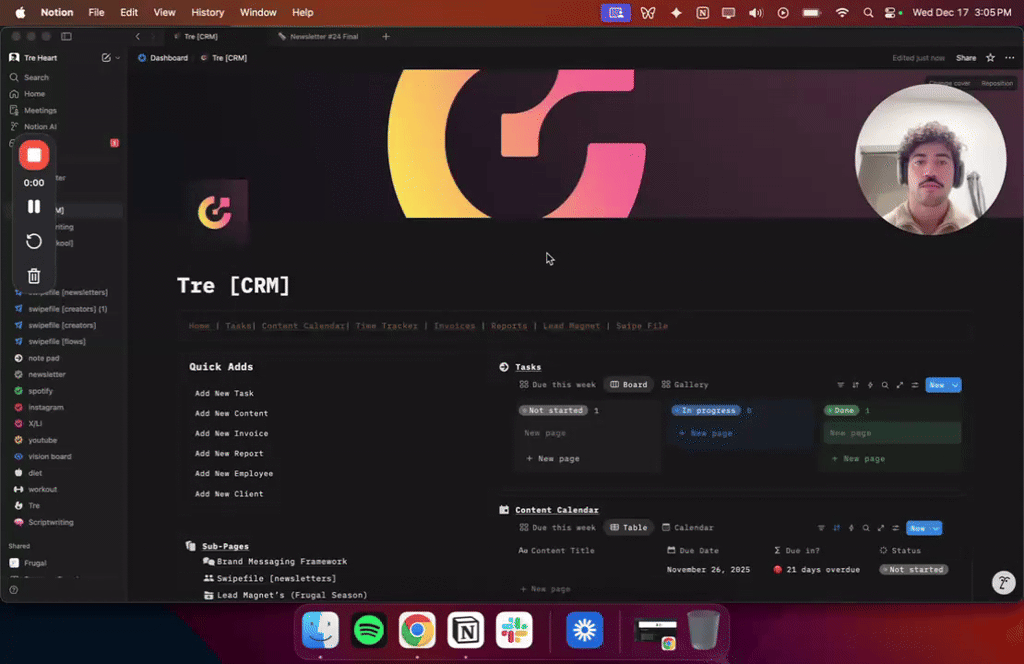Expand Content Calendar to full screen via arrows icon
1024x664 pixels.
pos(882,527)
